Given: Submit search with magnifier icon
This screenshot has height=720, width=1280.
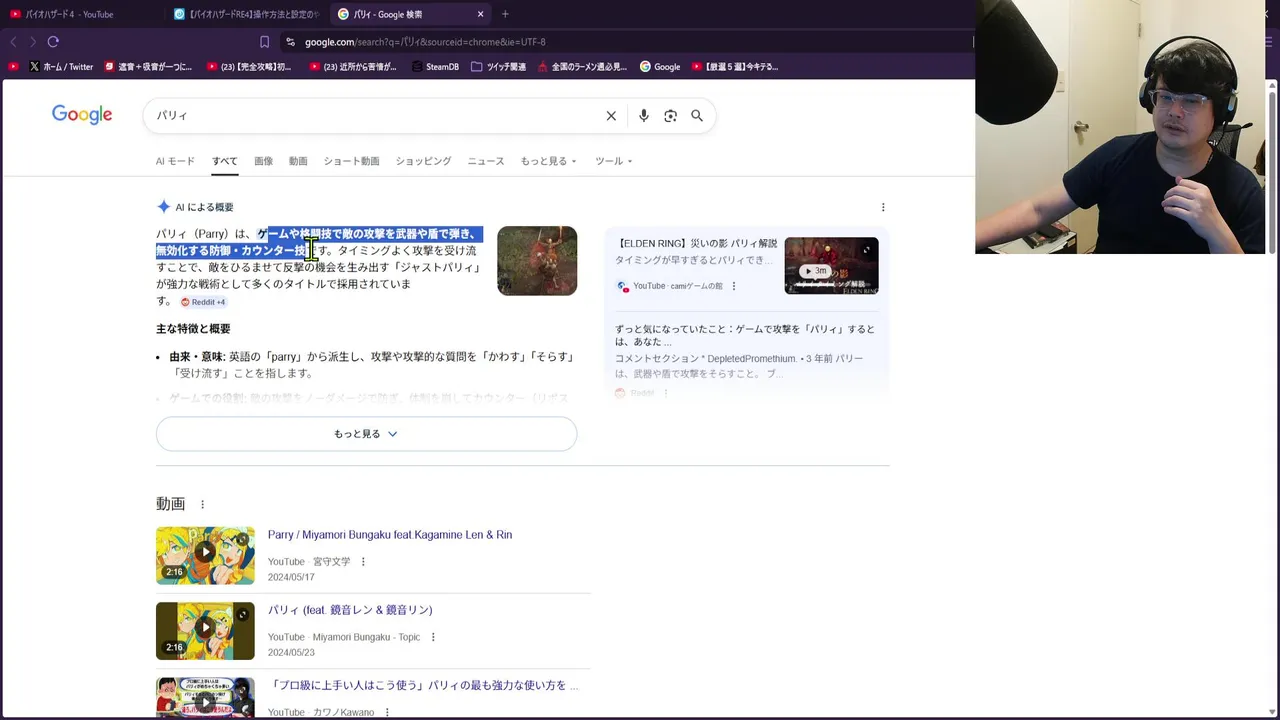Looking at the screenshot, I should (697, 116).
